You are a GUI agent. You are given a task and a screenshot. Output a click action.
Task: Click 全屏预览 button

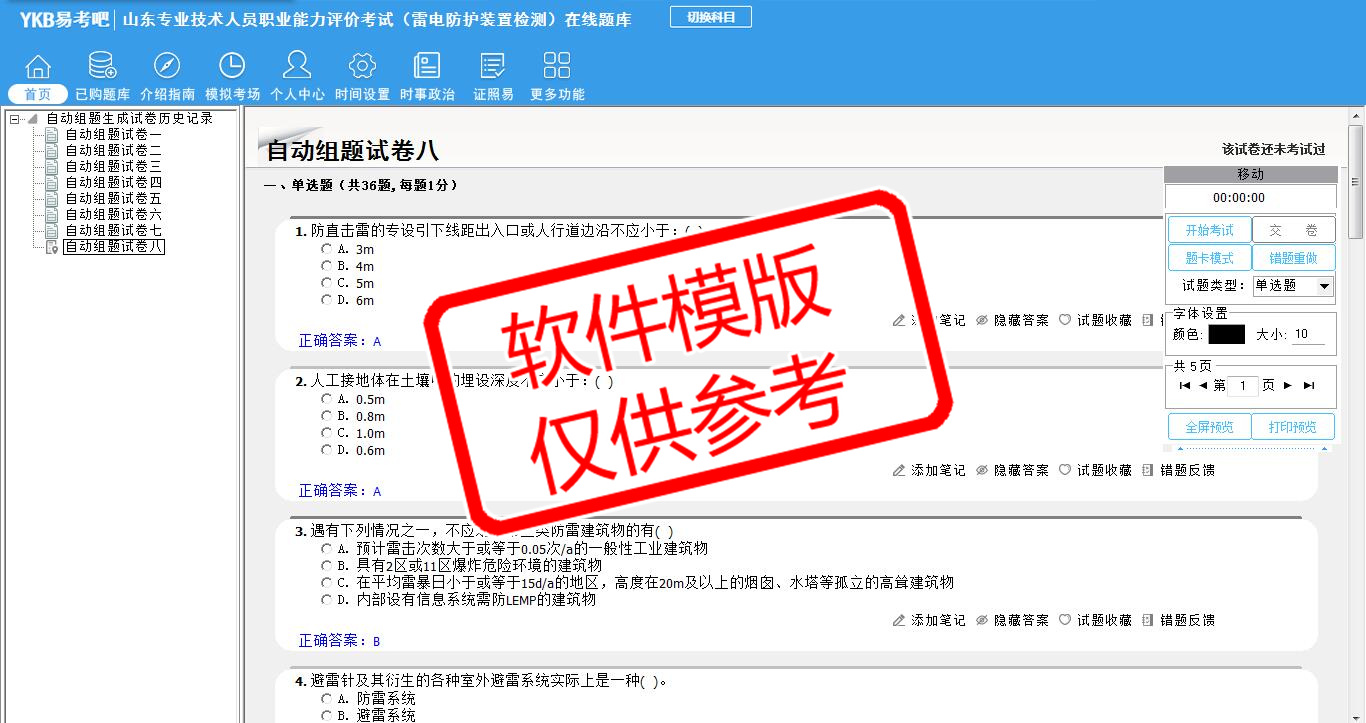pos(1210,427)
